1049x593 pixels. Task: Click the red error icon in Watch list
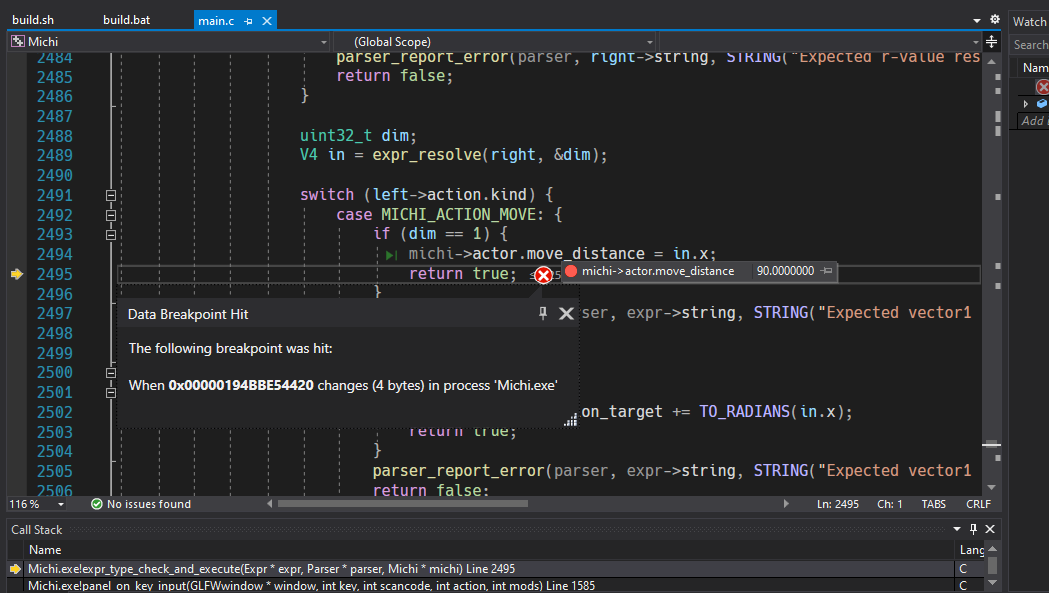[1042, 86]
